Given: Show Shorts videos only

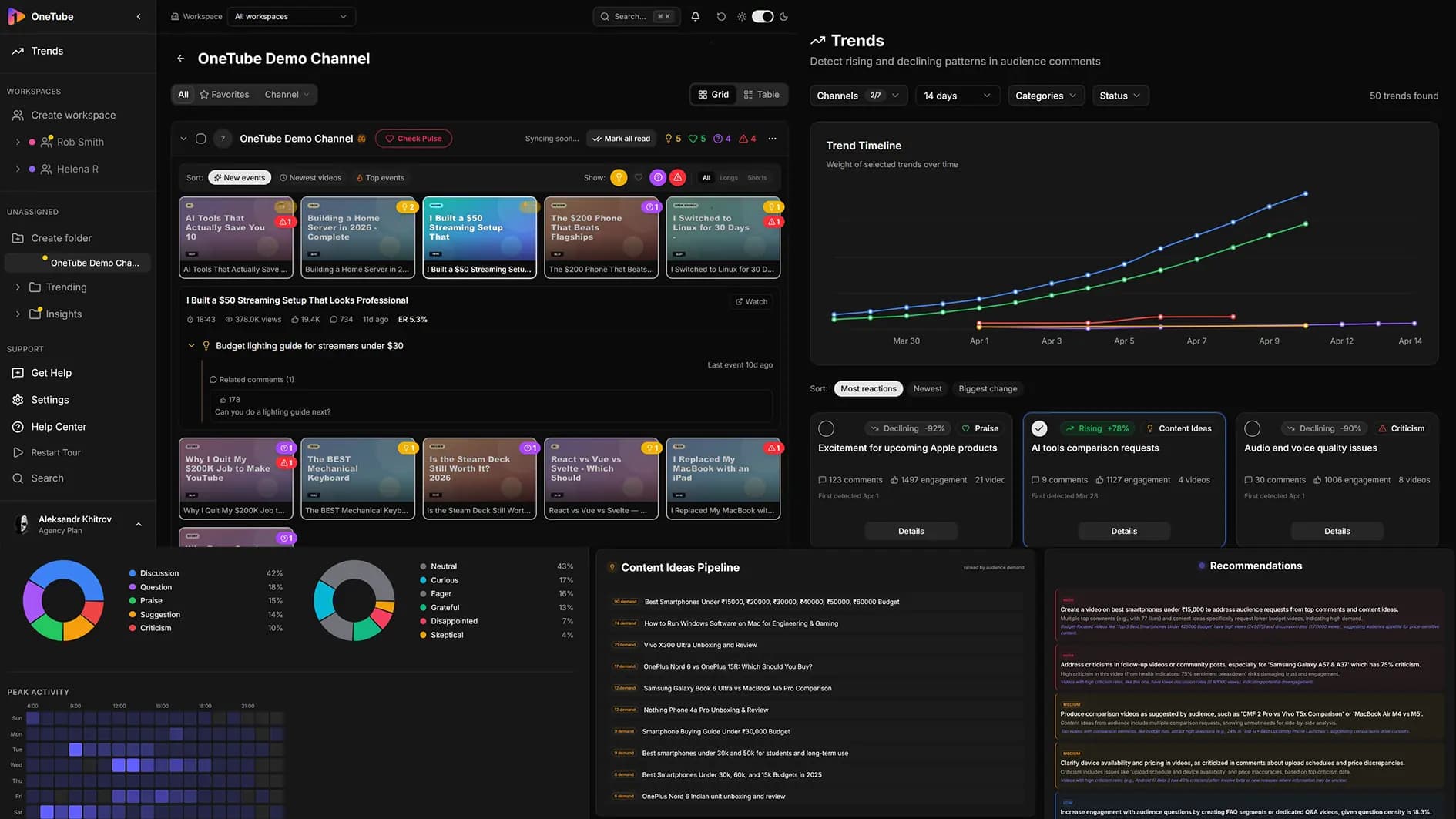Looking at the screenshot, I should click(x=757, y=178).
